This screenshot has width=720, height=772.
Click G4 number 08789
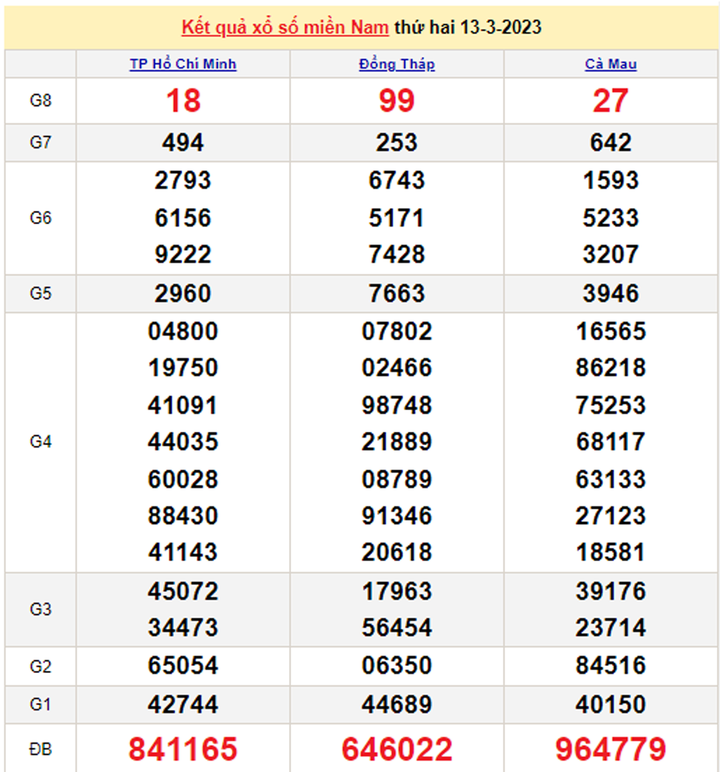tap(397, 479)
